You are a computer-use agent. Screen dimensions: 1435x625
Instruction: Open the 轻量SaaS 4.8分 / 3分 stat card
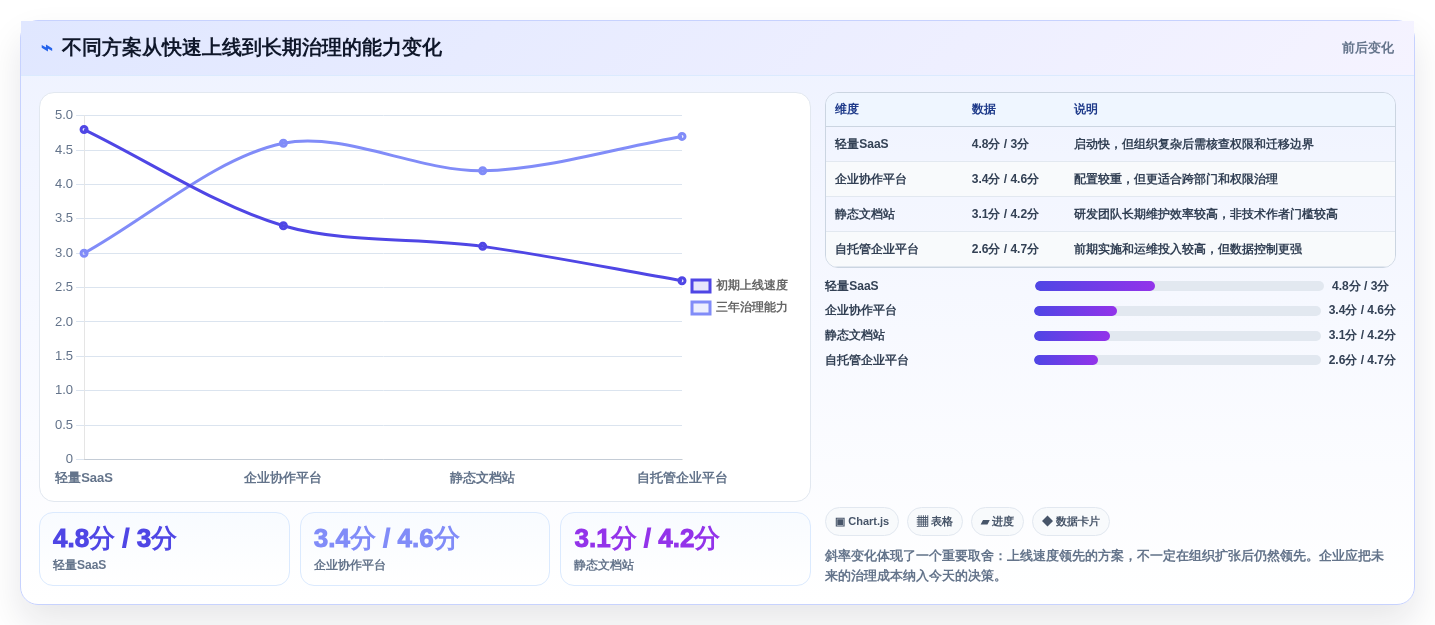pos(164,549)
